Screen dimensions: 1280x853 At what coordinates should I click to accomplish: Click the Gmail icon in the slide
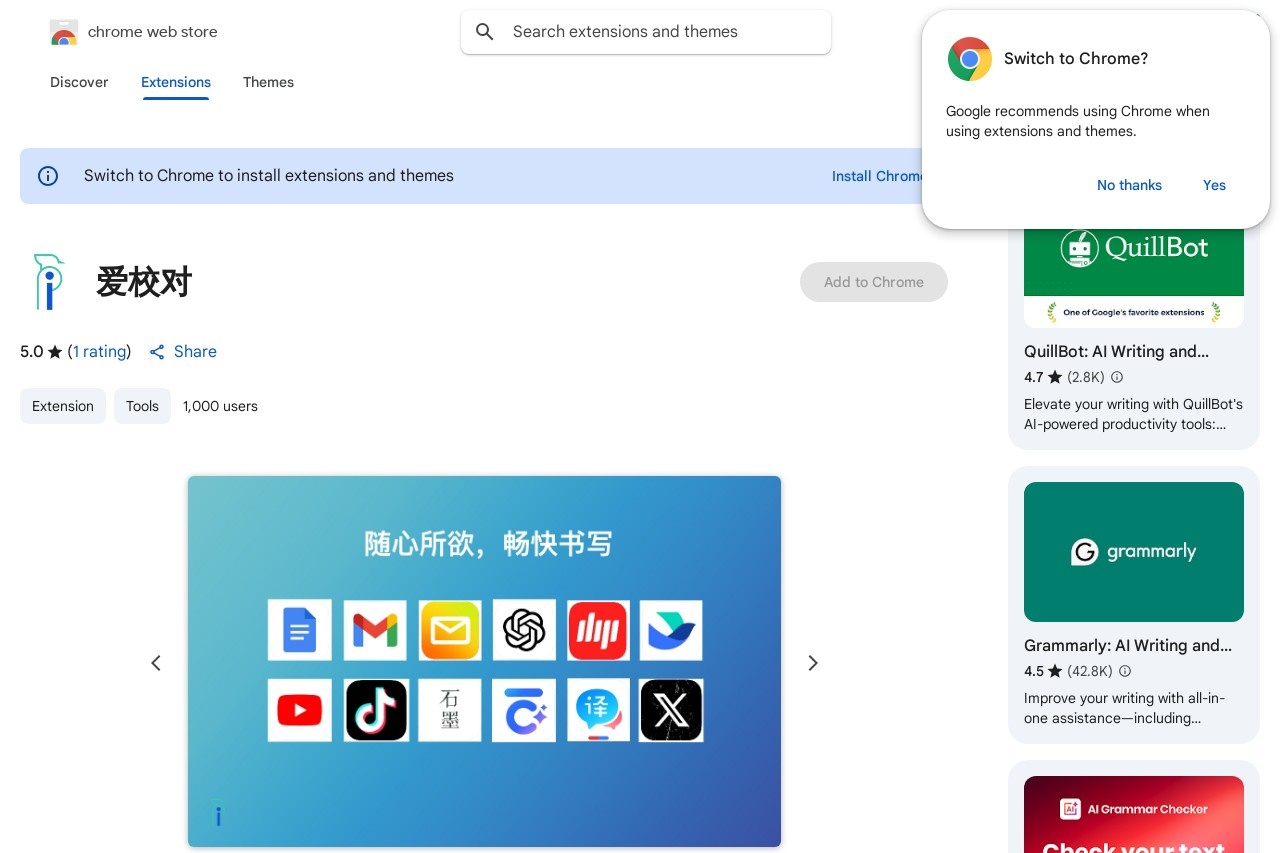pos(375,630)
